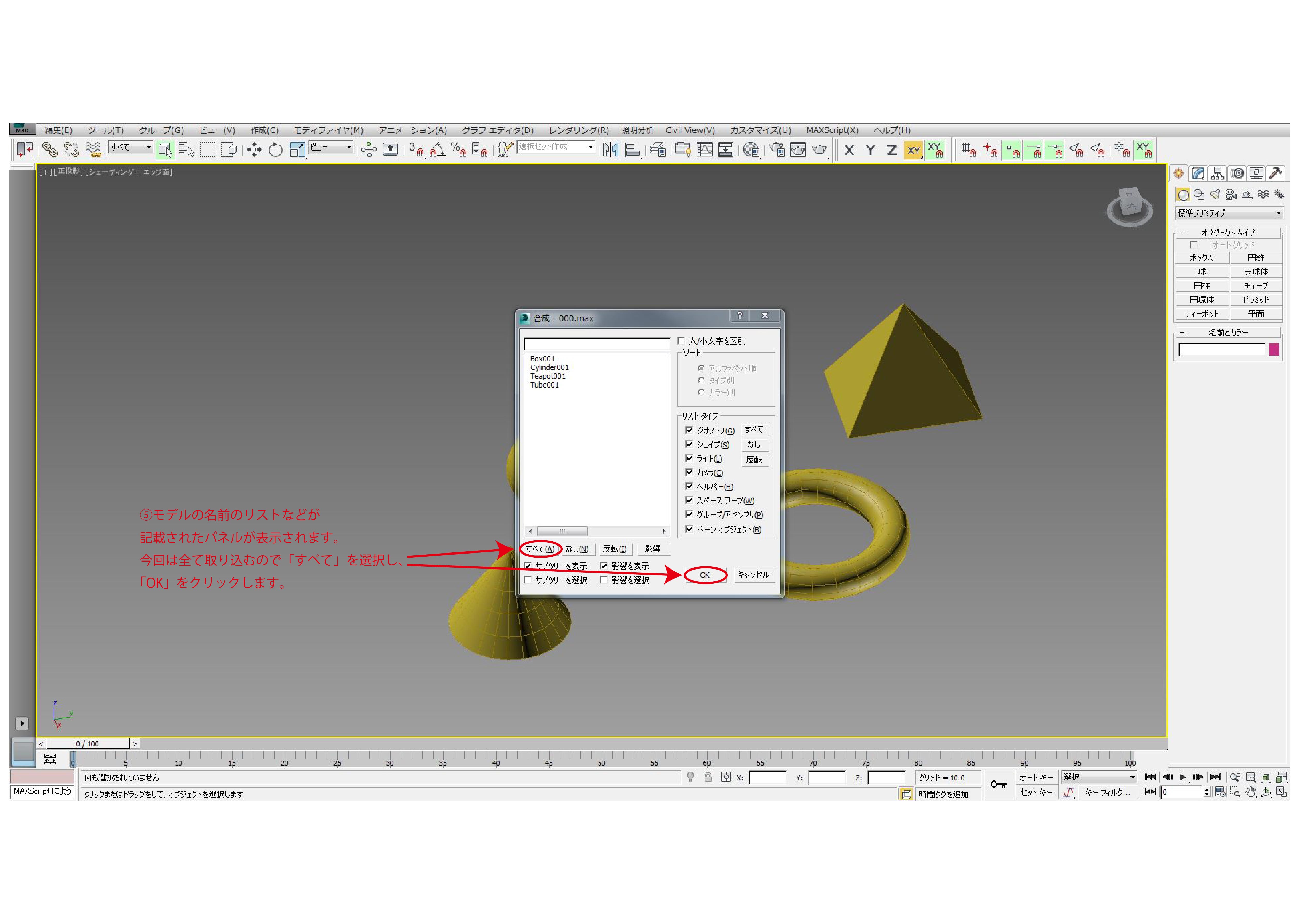Viewport: 1299px width, 924px height.
Task: Select the Rotate tool in toolbar
Action: point(275,150)
